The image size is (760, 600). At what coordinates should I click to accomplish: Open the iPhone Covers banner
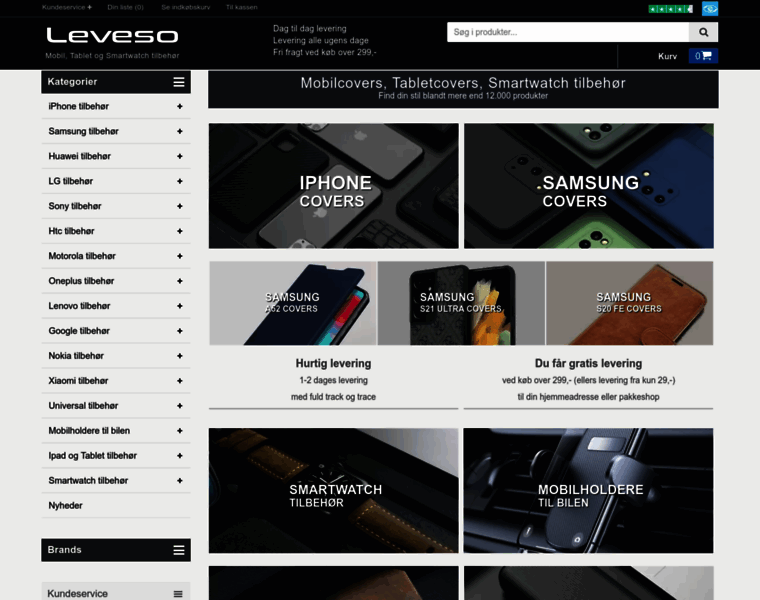[x=333, y=186]
